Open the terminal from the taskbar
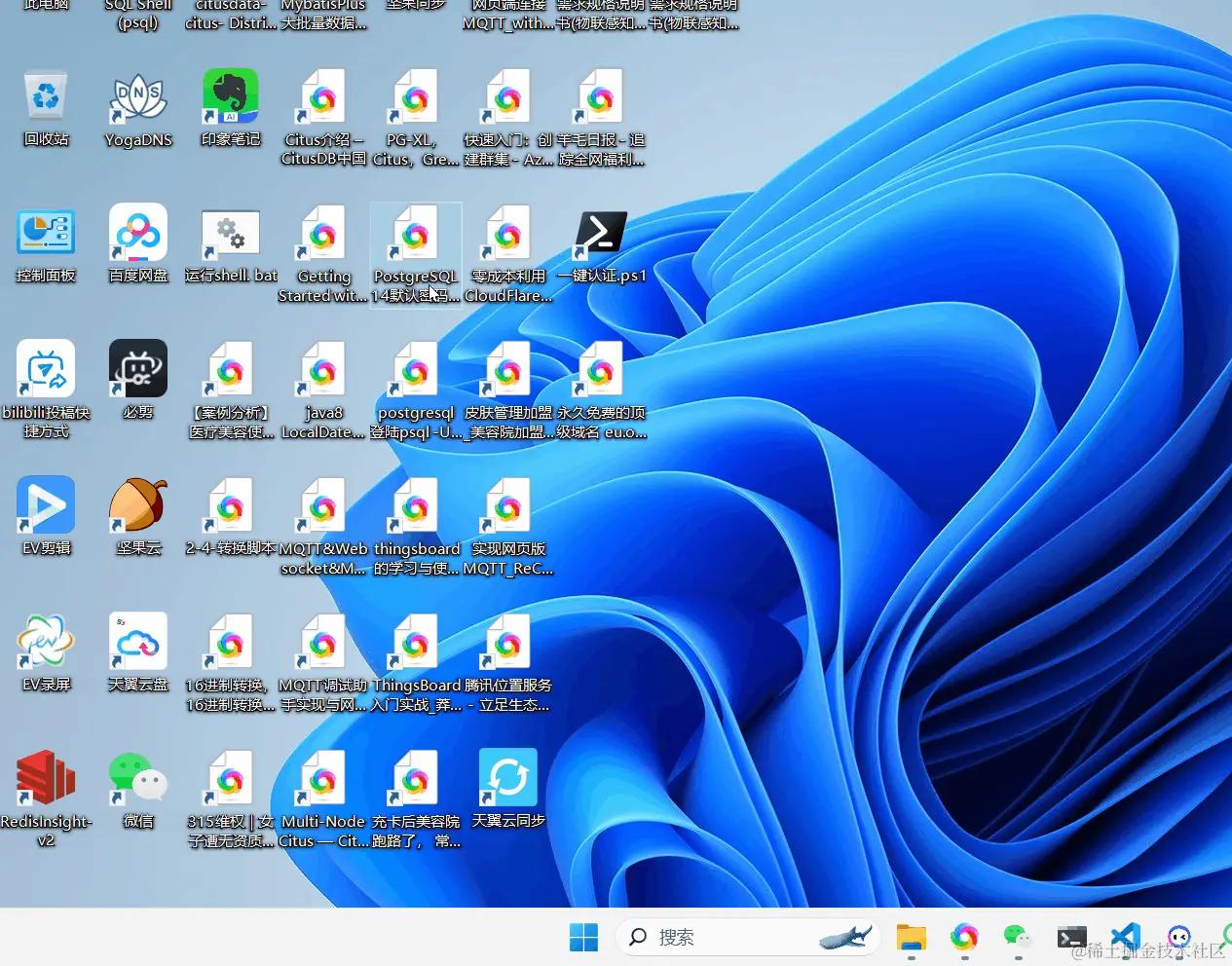This screenshot has width=1232, height=966. [1071, 937]
